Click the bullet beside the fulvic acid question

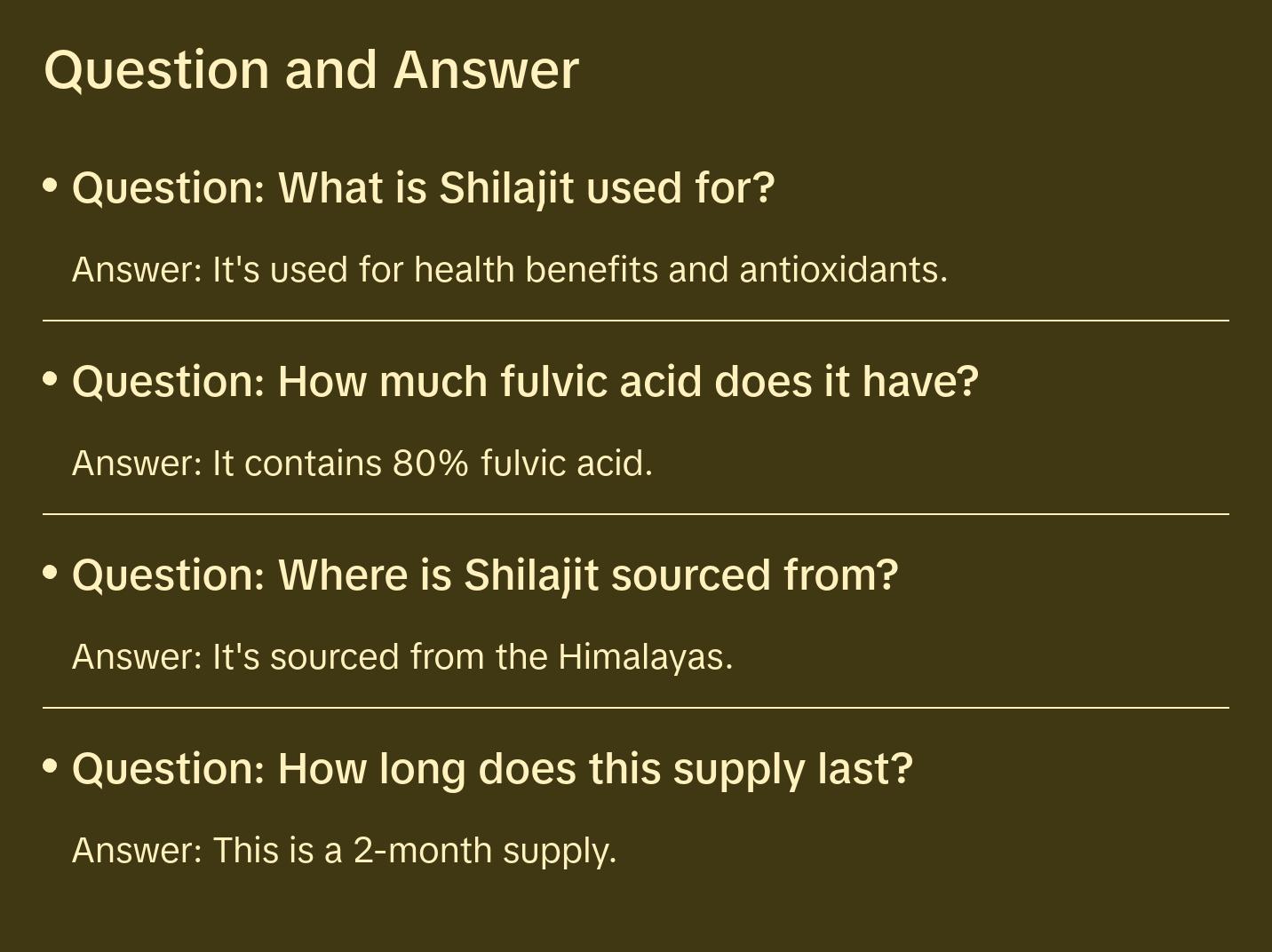click(51, 380)
